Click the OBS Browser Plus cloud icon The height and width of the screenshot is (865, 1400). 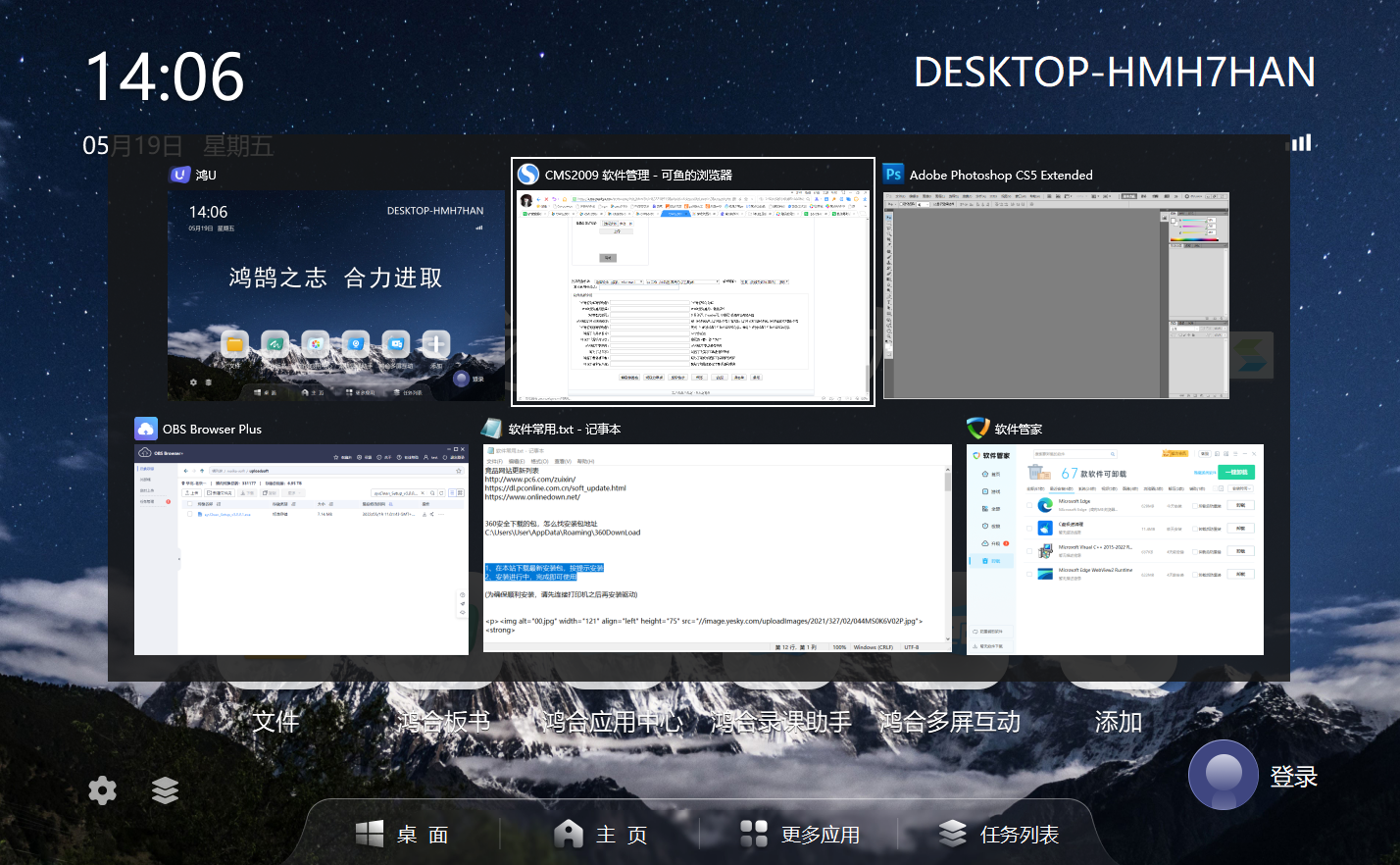tap(146, 429)
